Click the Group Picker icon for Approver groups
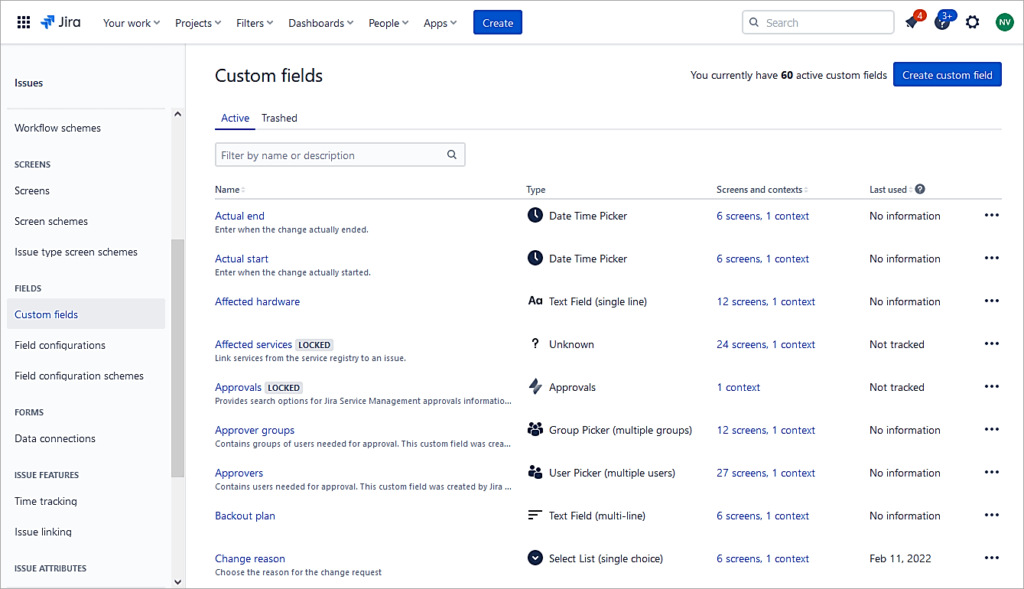The image size is (1024, 589). pos(534,429)
